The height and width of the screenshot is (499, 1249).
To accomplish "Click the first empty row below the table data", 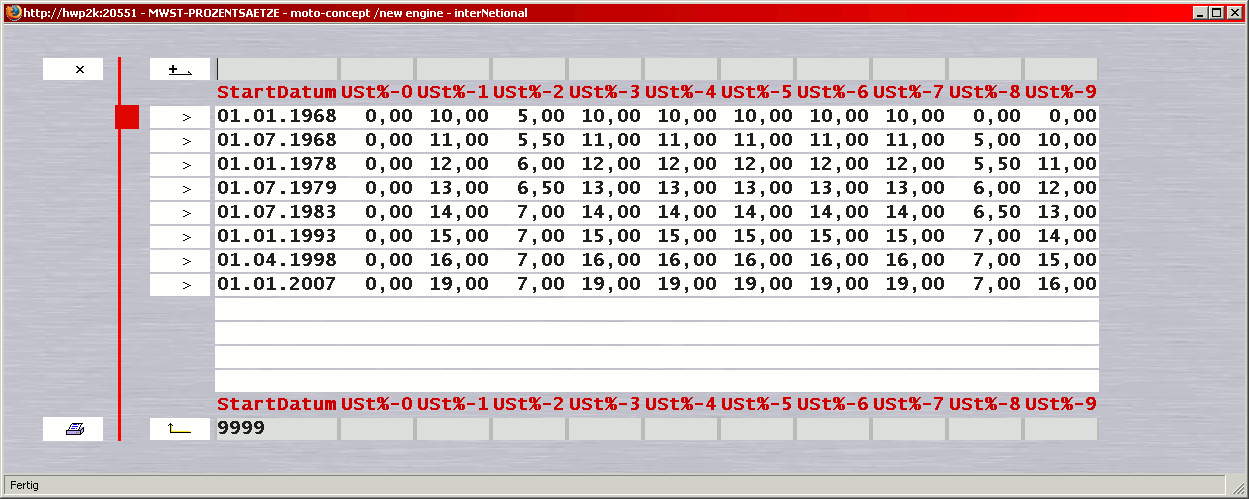I will click(x=656, y=309).
